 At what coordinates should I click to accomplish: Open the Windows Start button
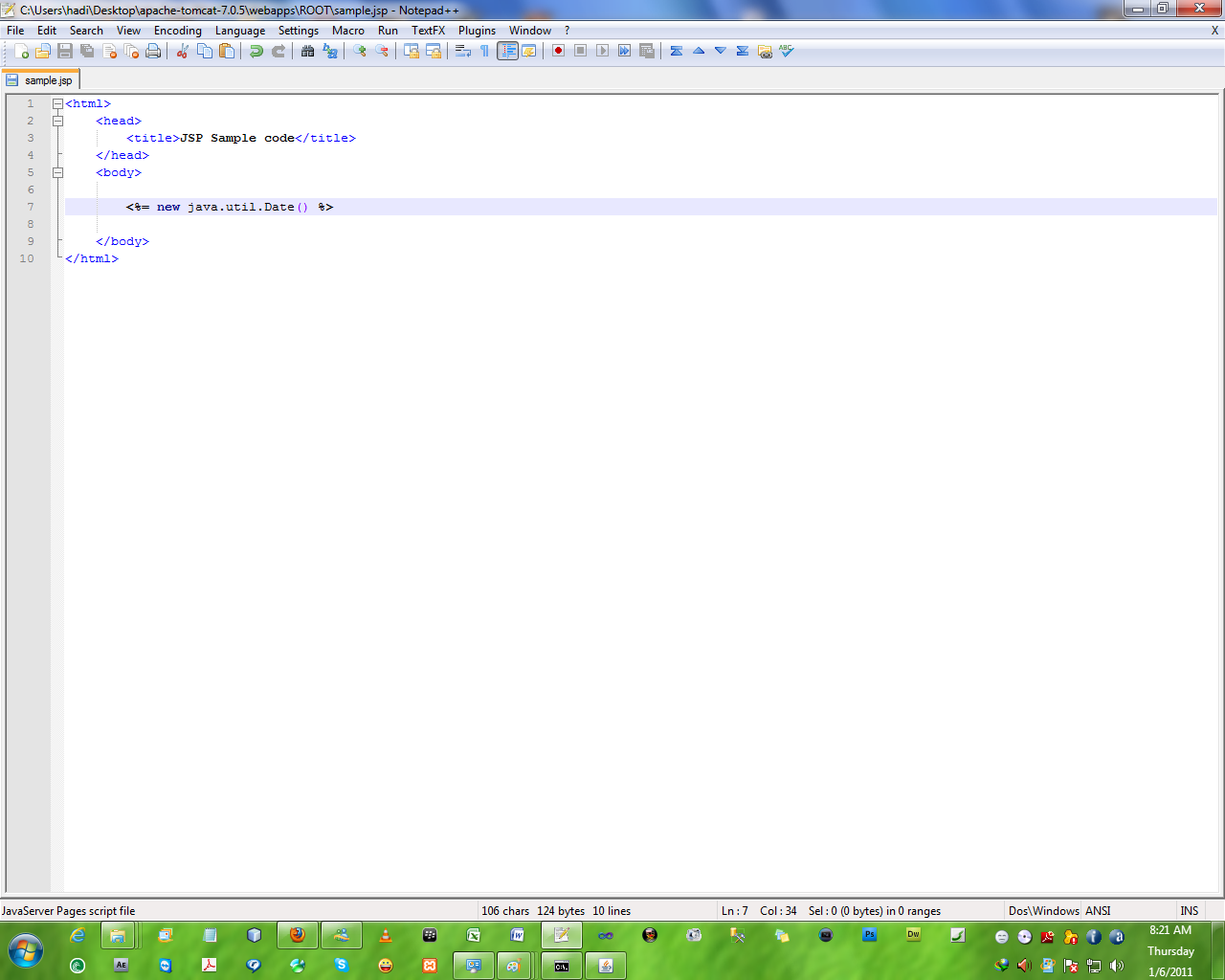pos(26,951)
